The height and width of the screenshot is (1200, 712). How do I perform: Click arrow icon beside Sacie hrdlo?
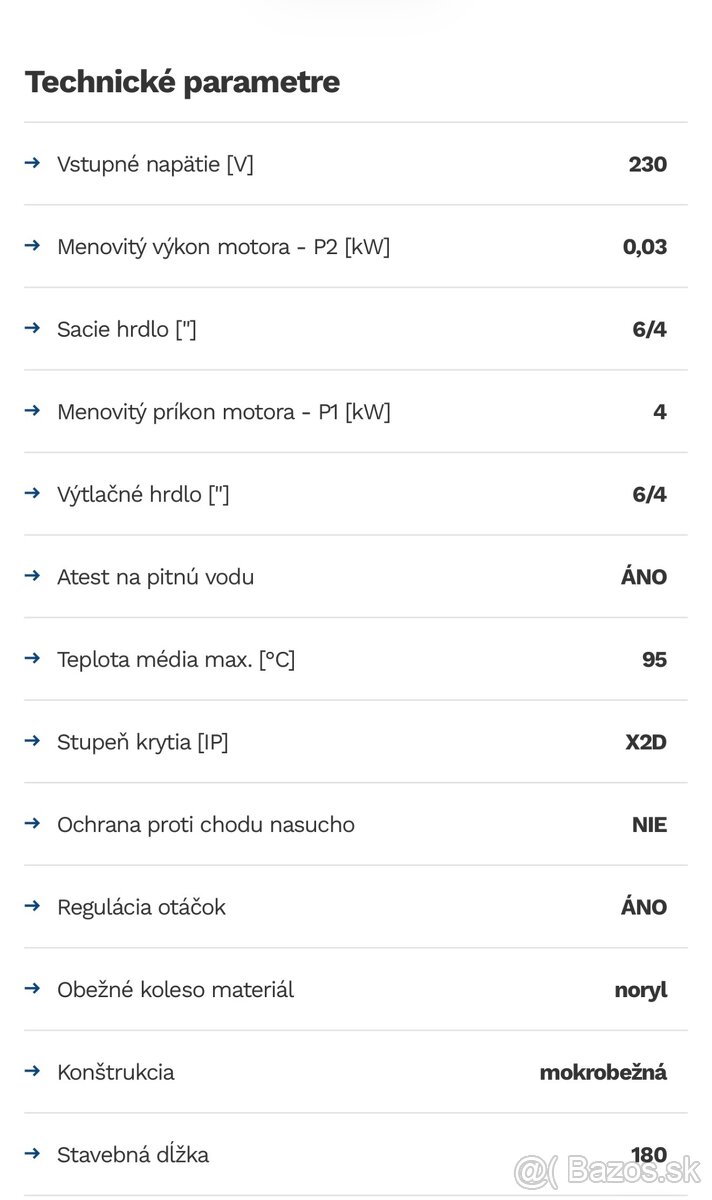click(32, 328)
